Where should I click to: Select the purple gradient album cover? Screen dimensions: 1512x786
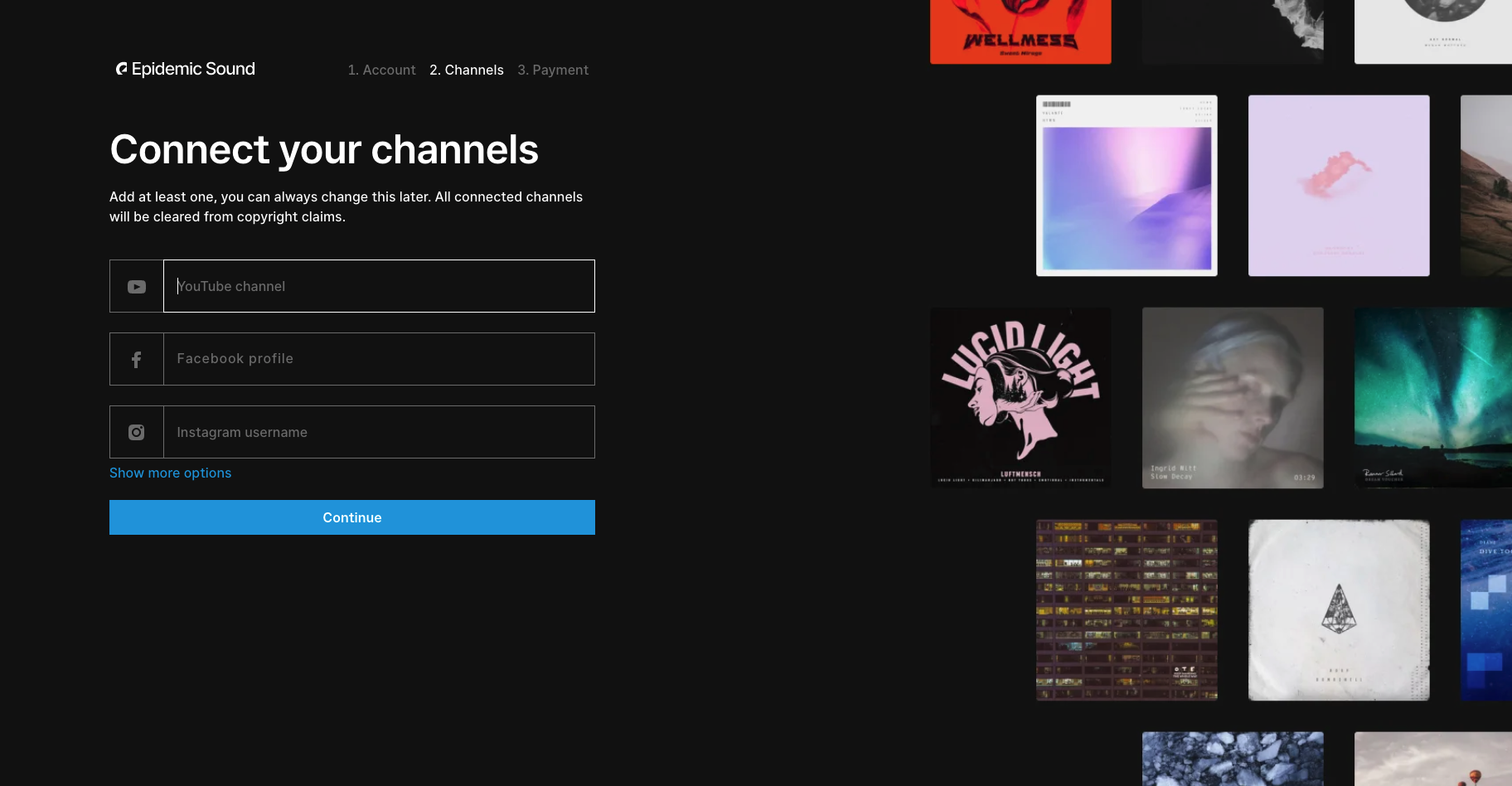pos(1127,186)
